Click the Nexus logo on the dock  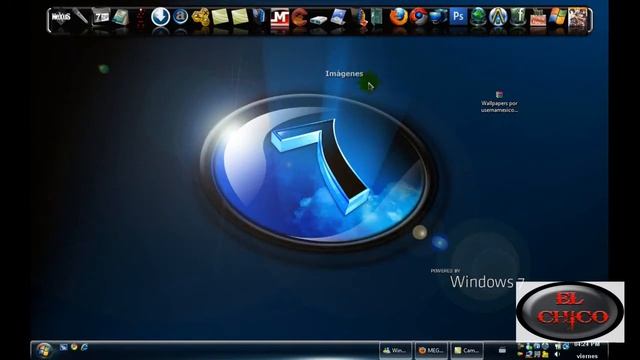[x=61, y=18]
